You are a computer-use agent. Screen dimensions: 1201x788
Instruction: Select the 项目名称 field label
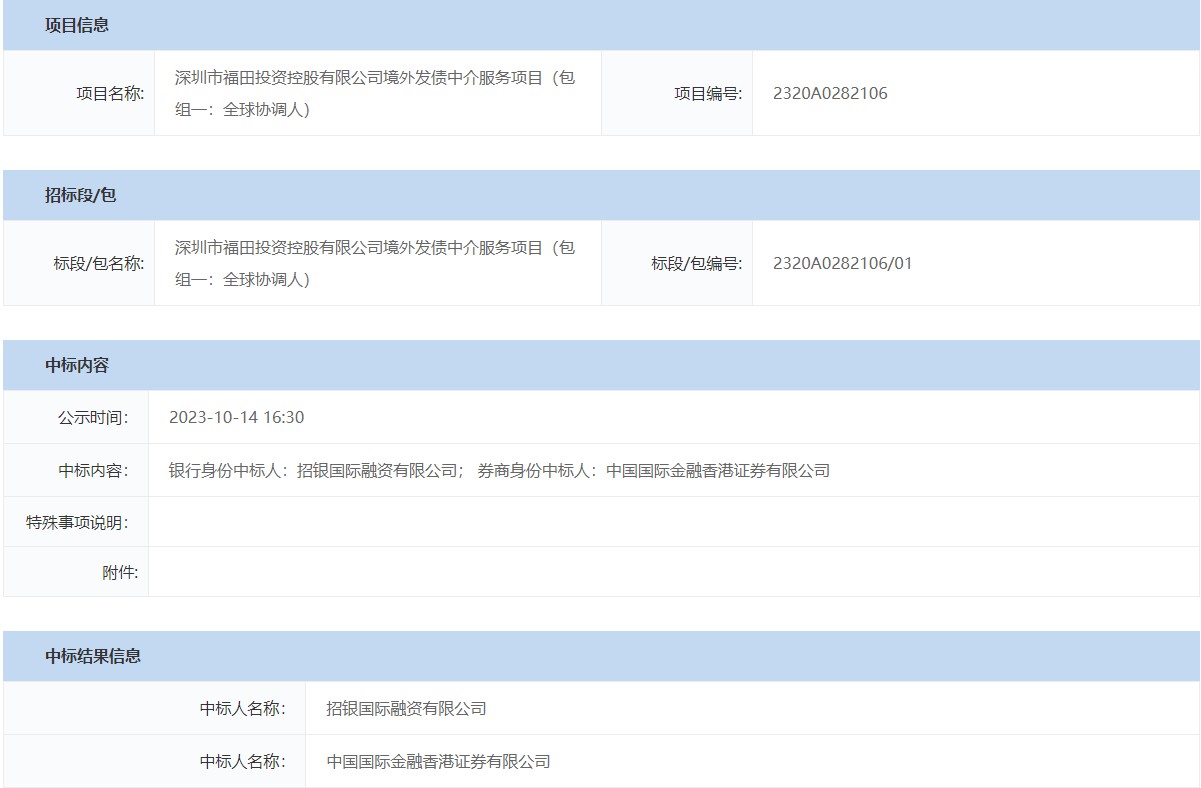(110, 94)
